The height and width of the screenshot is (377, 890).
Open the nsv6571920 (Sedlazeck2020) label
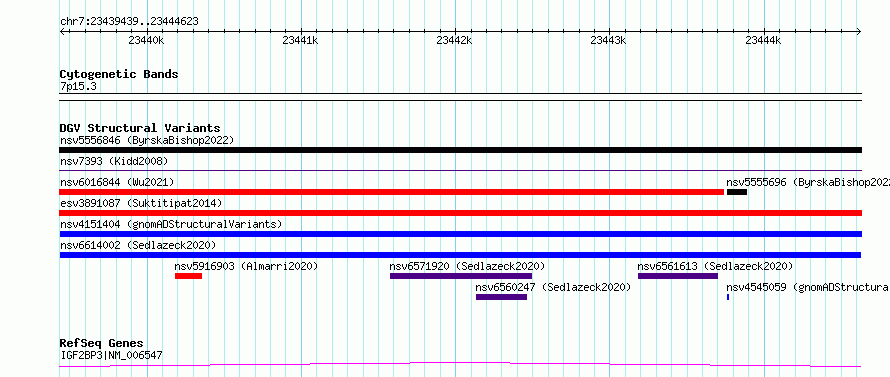point(468,266)
